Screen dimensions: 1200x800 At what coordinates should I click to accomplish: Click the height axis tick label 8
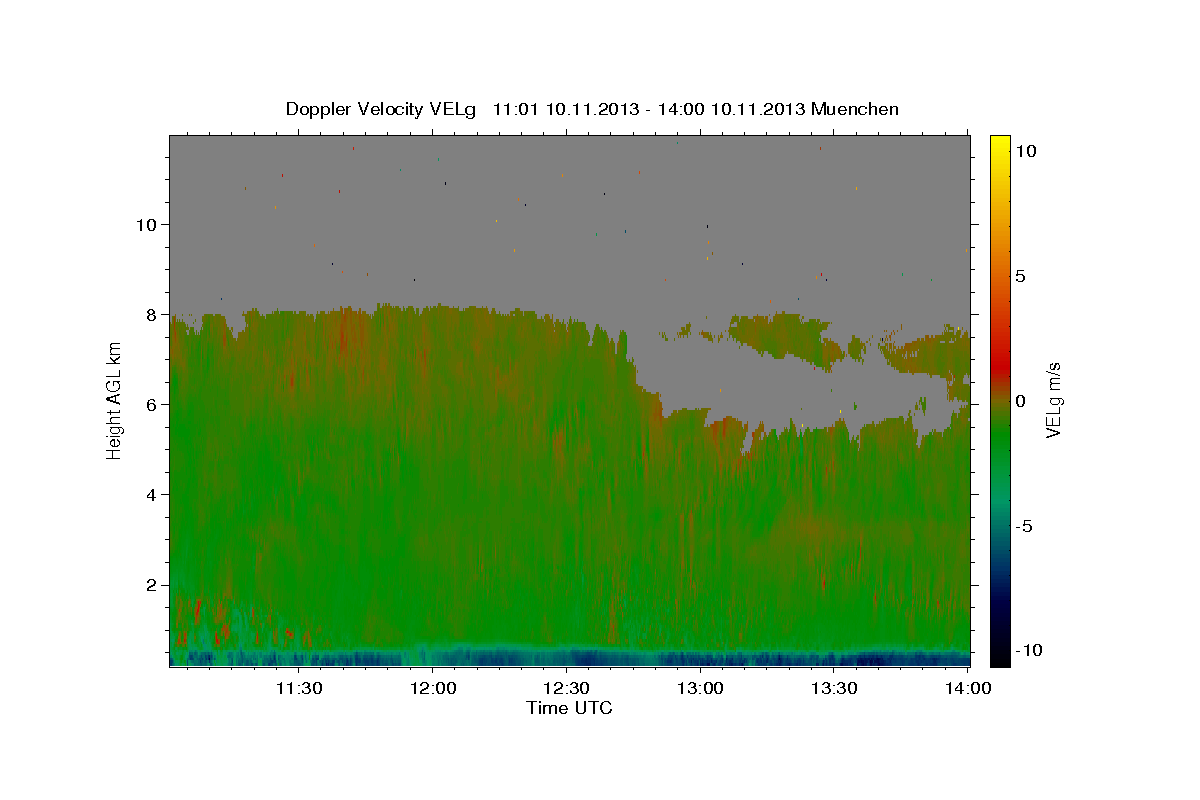click(x=152, y=314)
